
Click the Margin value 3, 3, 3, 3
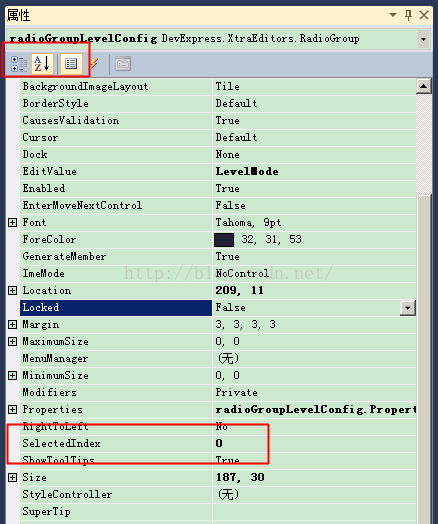[x=246, y=324]
